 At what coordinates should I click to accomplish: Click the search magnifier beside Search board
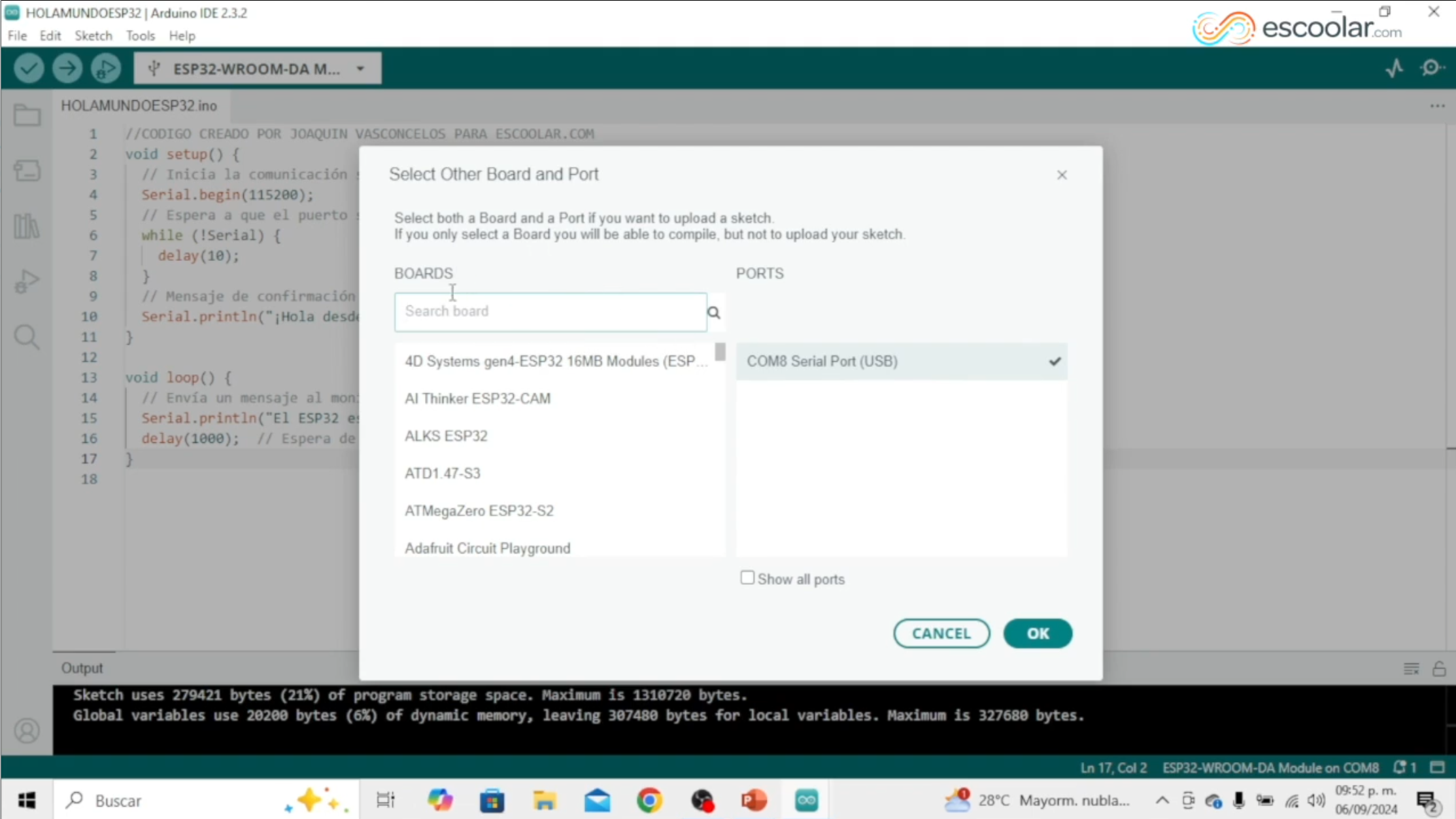pyautogui.click(x=714, y=313)
